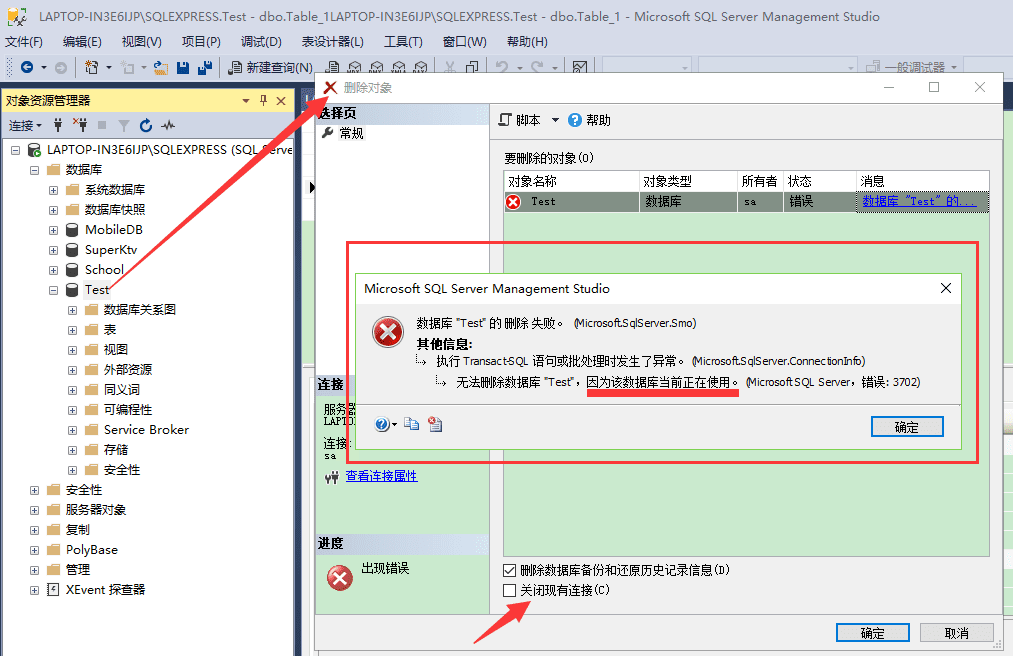Click the save all icon
Viewport: 1013px width, 656px height.
[205, 67]
